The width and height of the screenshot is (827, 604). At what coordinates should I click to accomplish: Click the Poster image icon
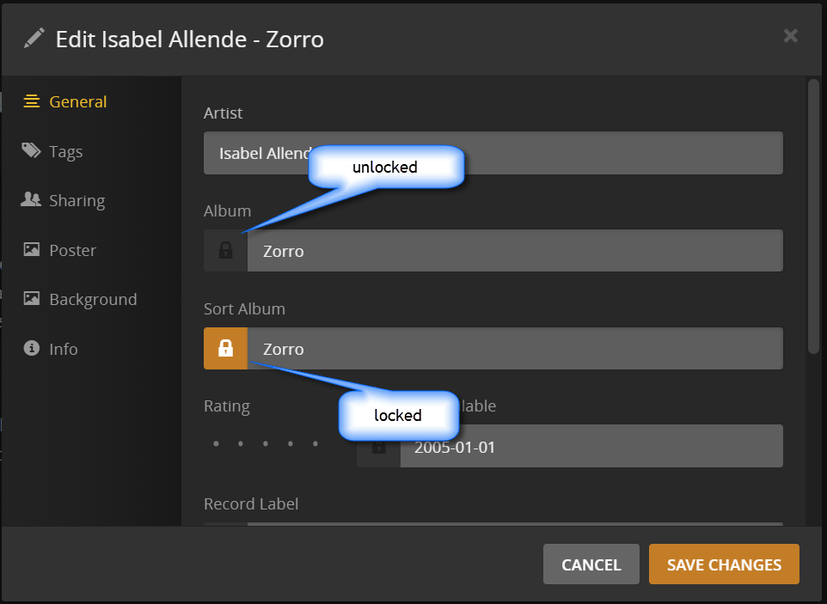[31, 250]
